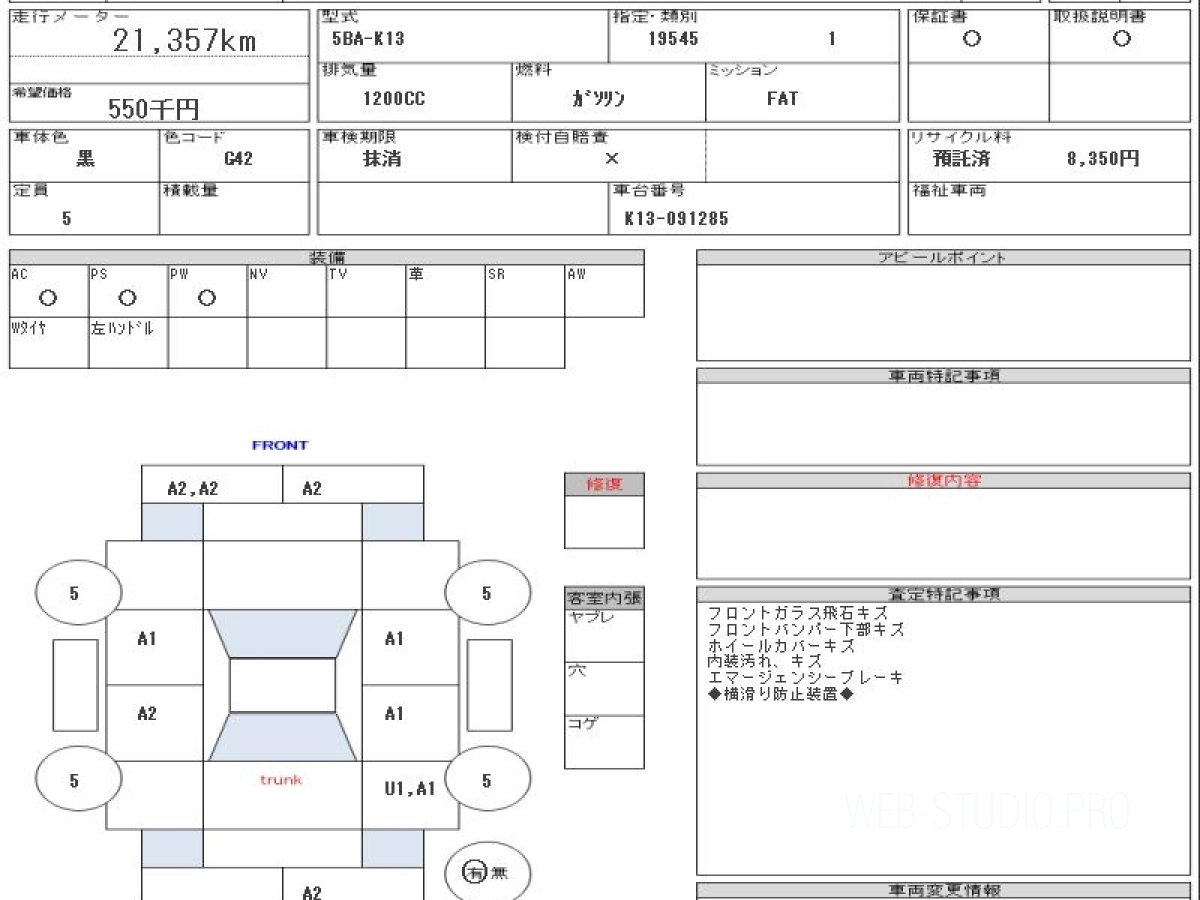Select the A2,A2 front damage mark
The height and width of the screenshot is (900, 1200).
coord(193,488)
